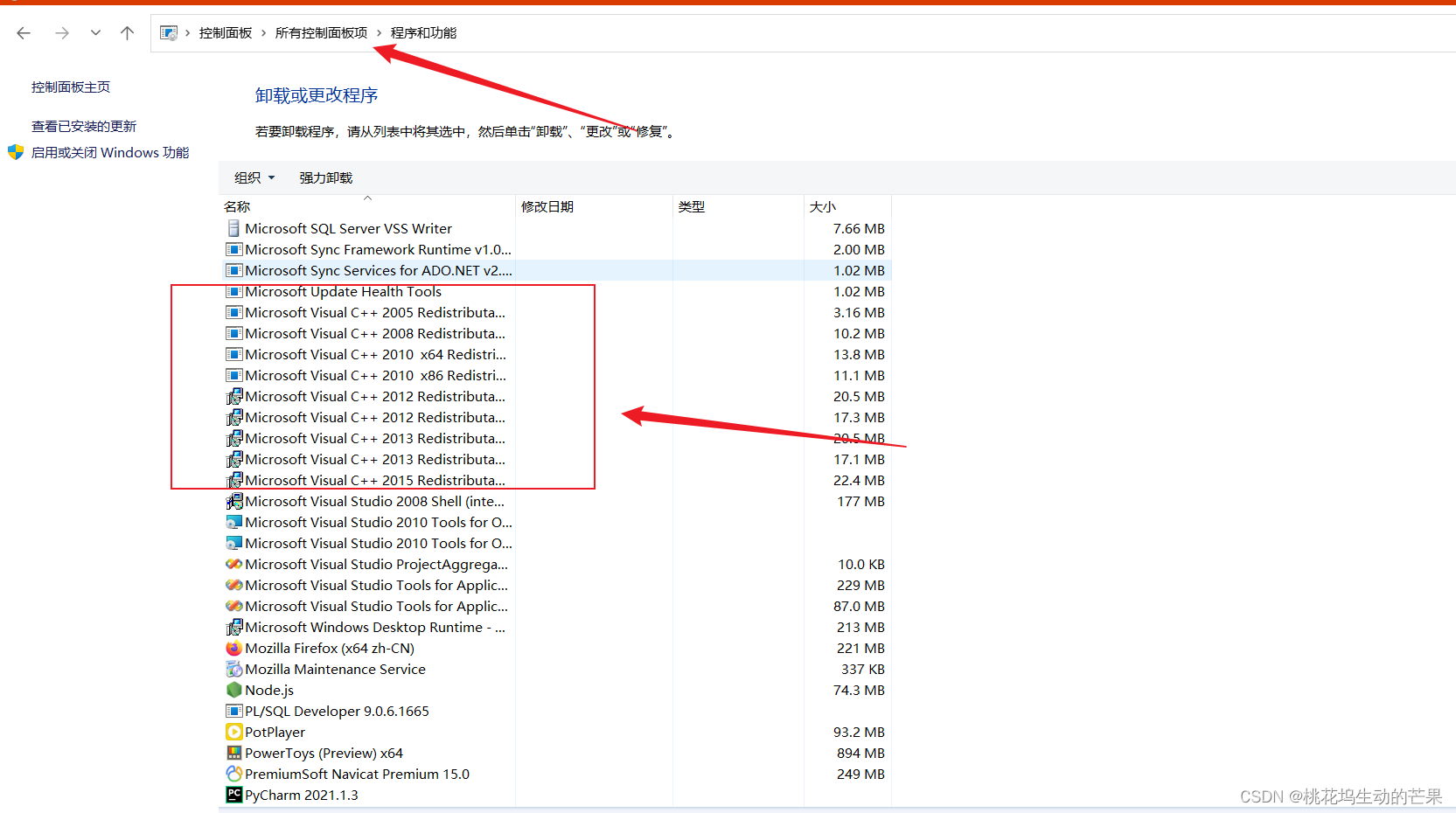Click size value 74.3 MB
1456x813 pixels.
[859, 690]
